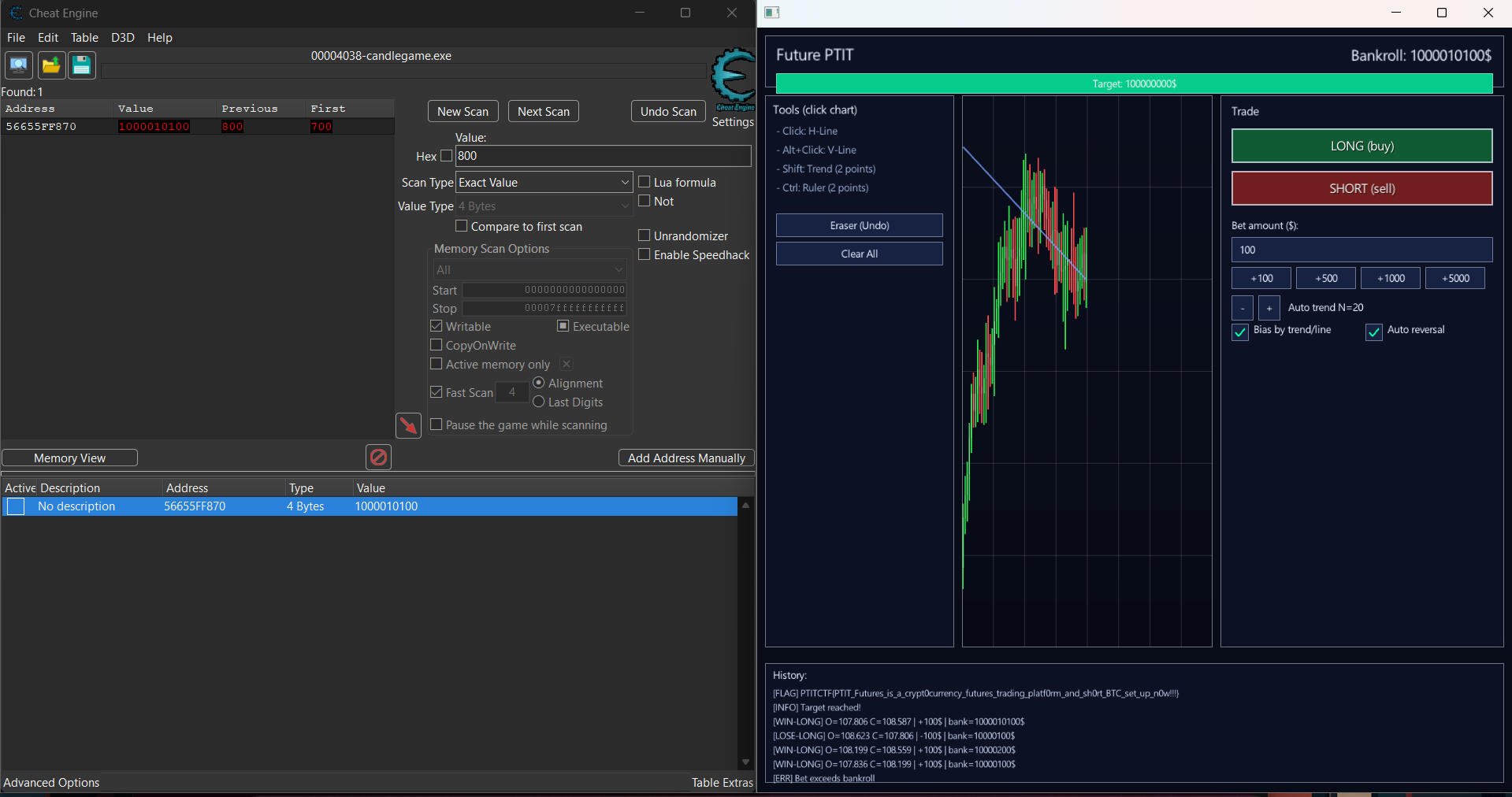The image size is (1512, 797).
Task: Click the plus Auto trend stepper button
Action: click(1269, 308)
